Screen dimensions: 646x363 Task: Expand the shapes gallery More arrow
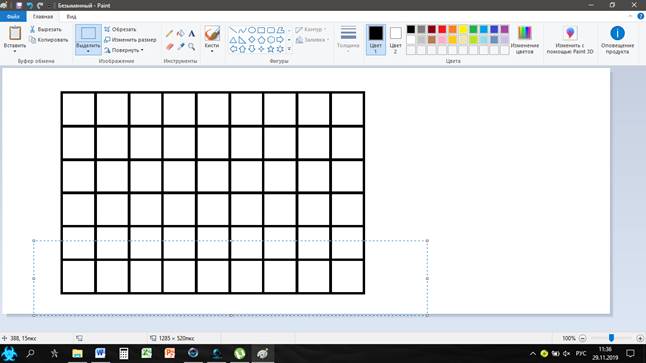(x=289, y=49)
